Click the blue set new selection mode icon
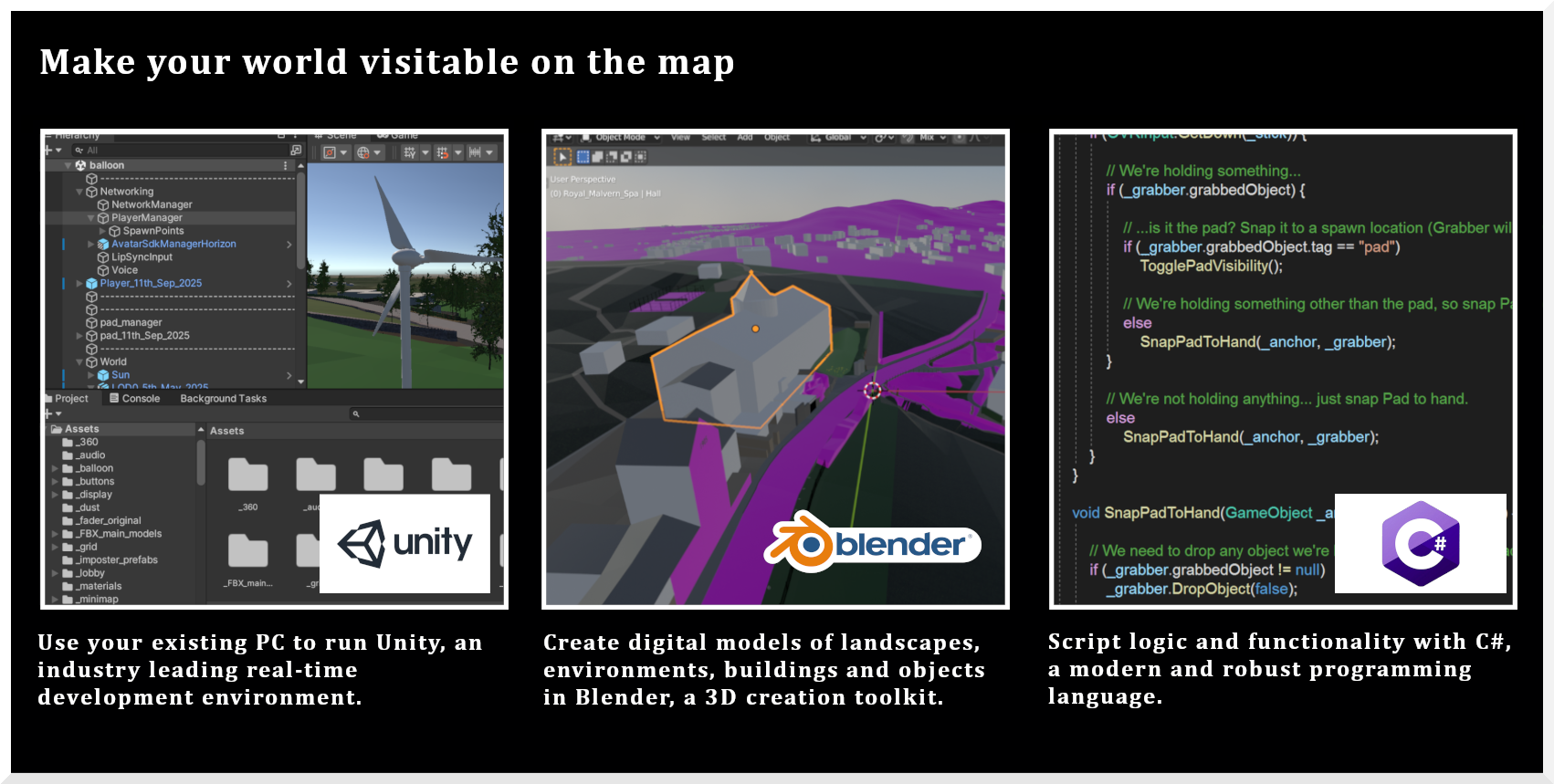This screenshot has height=784, width=1554. [x=583, y=157]
